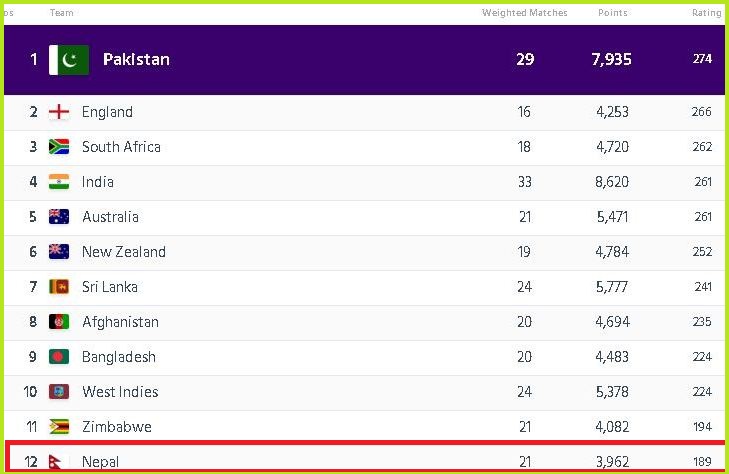
Task: Click the Pakistan flag icon
Action: coord(69,59)
